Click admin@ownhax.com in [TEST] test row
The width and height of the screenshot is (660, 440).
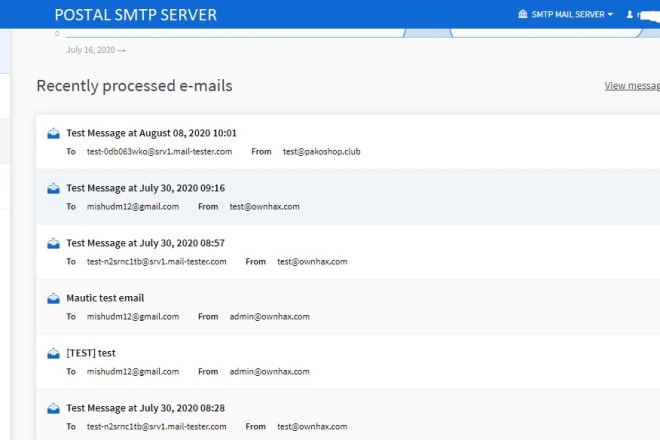tap(269, 372)
